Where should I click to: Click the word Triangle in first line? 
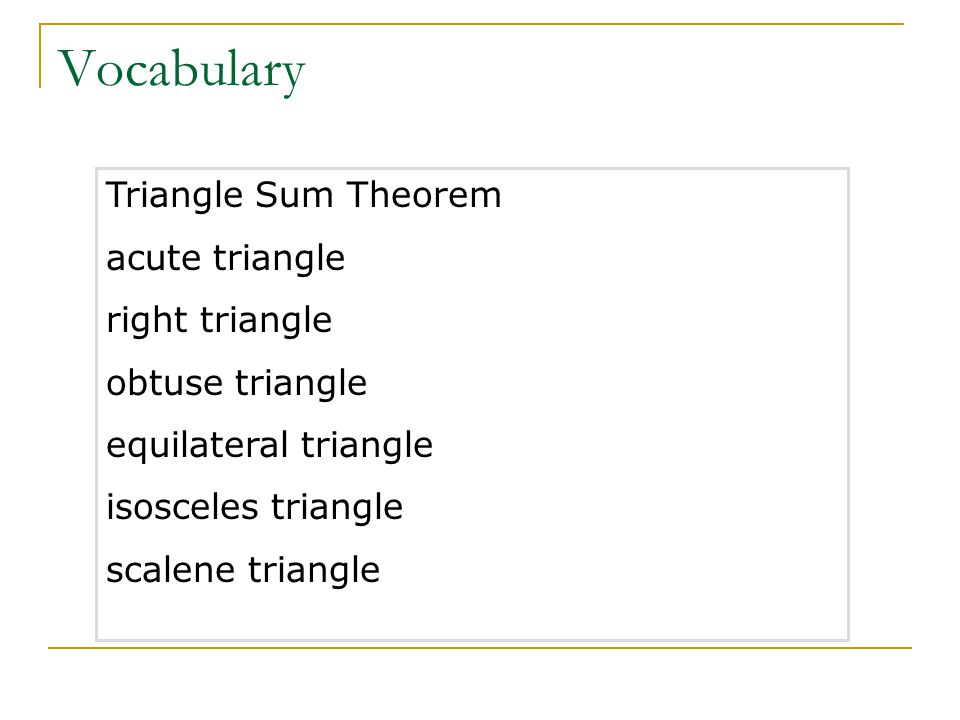(x=174, y=195)
